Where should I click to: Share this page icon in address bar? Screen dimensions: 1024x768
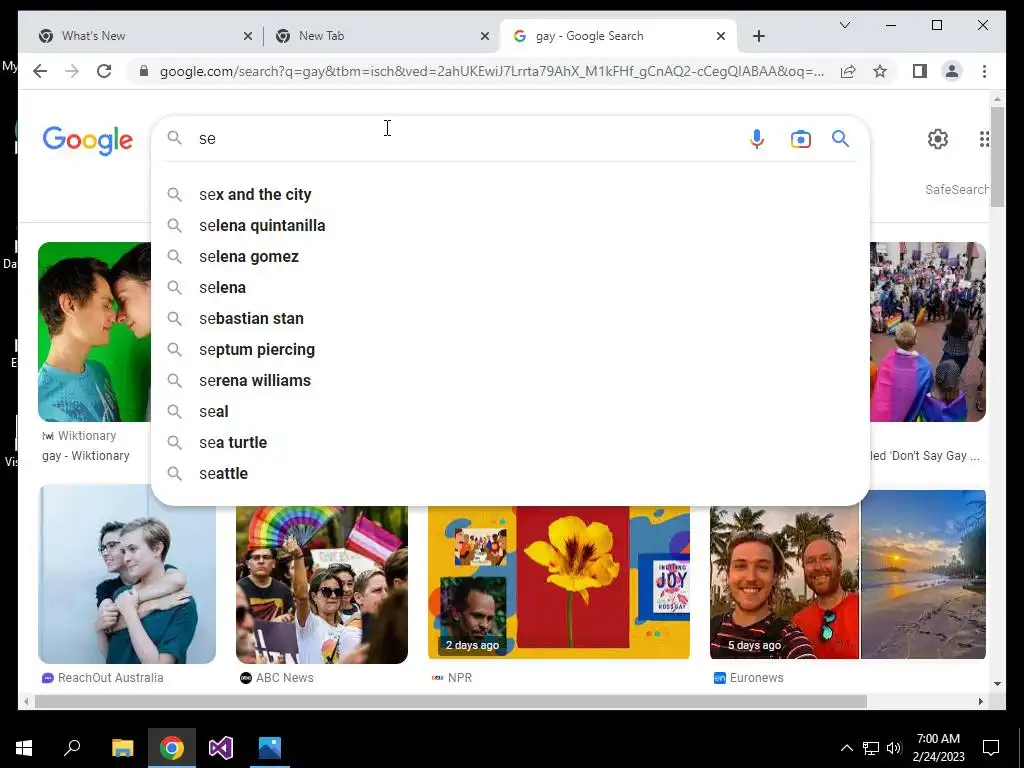[x=848, y=71]
